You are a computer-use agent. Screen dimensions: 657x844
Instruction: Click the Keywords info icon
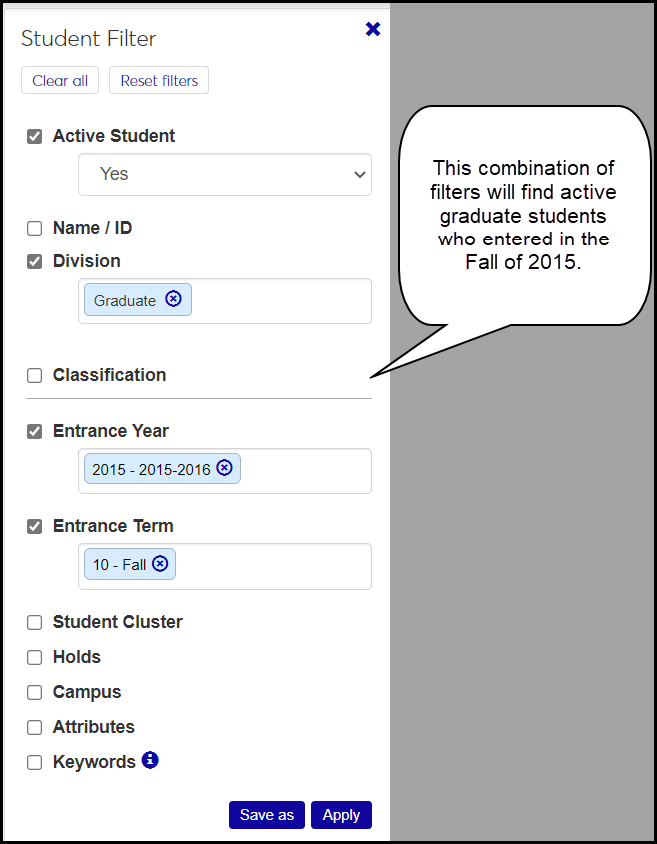pyautogui.click(x=150, y=760)
